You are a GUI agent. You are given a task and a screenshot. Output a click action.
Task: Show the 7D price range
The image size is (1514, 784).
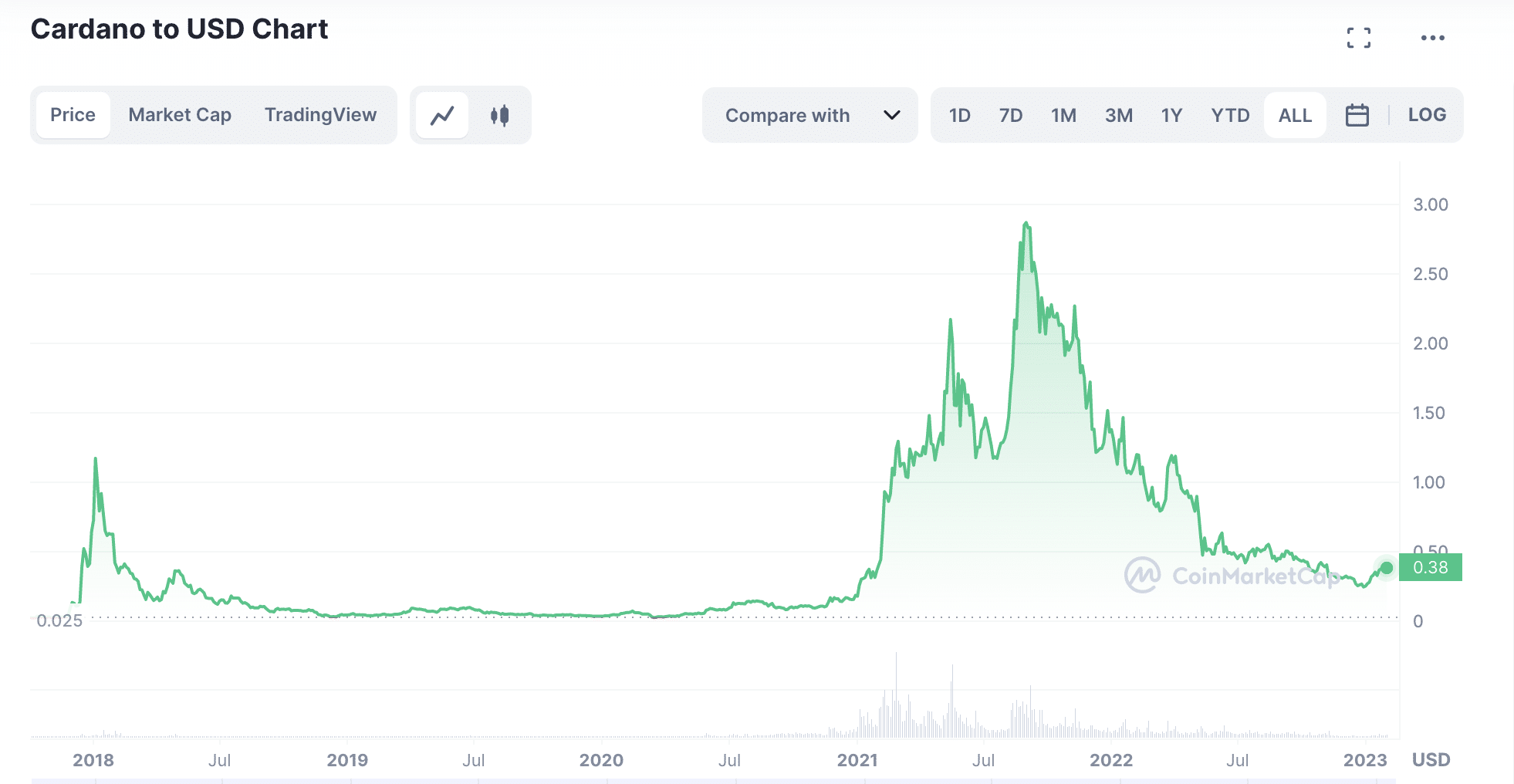[x=1010, y=116]
